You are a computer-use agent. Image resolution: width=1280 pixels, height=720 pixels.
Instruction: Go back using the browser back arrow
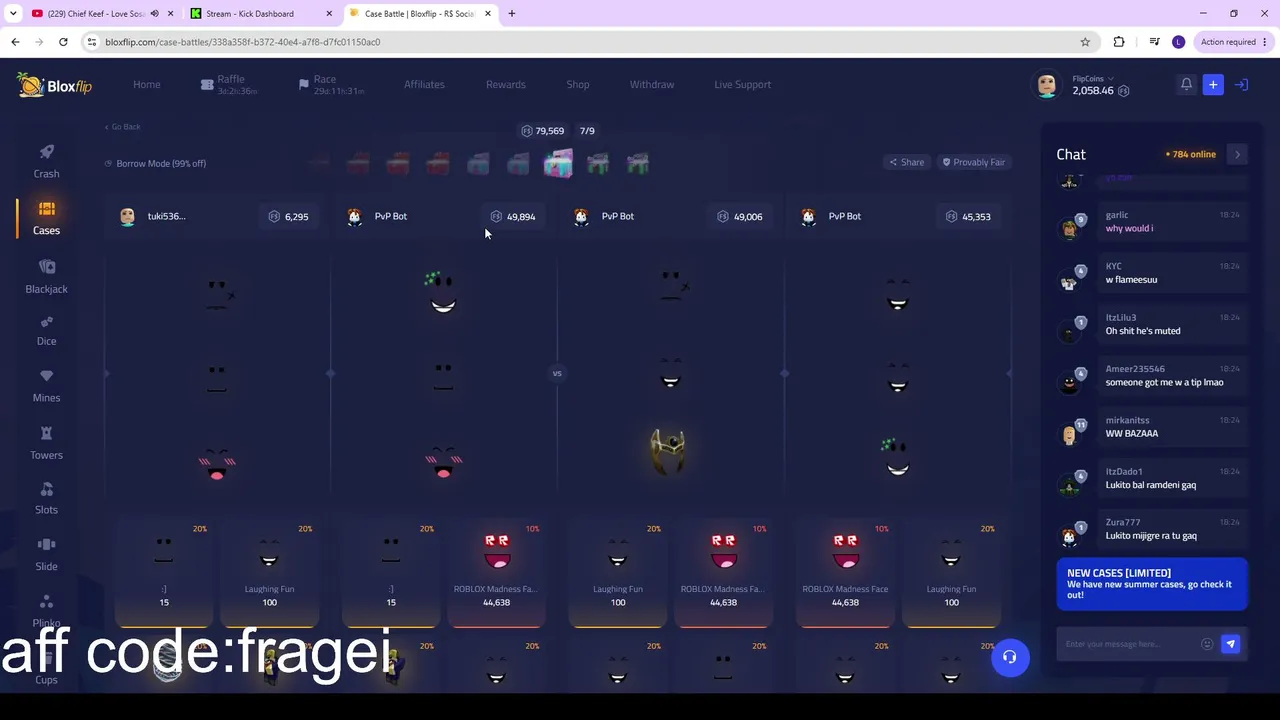point(15,42)
